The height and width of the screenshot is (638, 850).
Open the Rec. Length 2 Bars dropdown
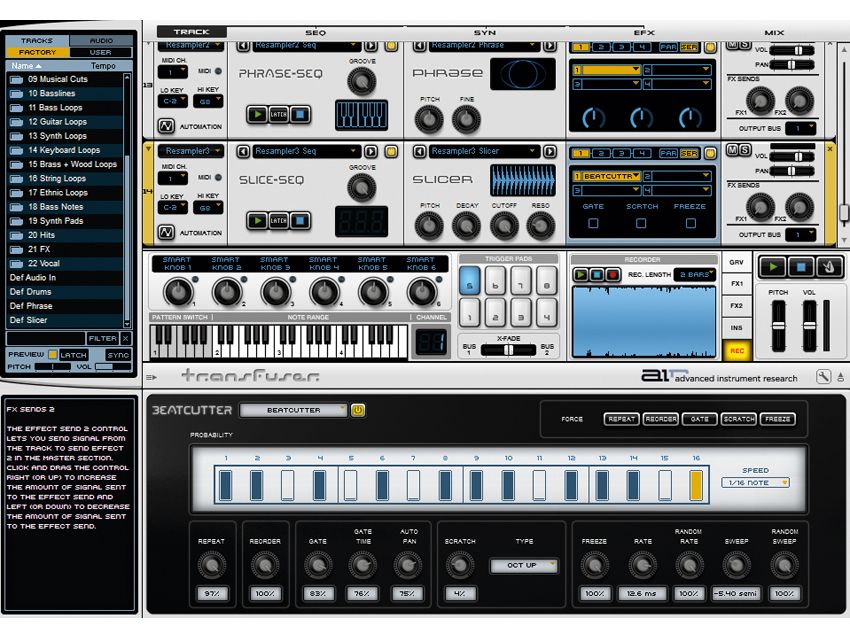coord(695,275)
